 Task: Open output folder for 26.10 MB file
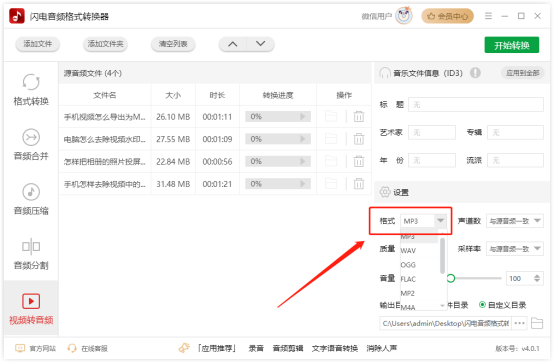point(331,116)
